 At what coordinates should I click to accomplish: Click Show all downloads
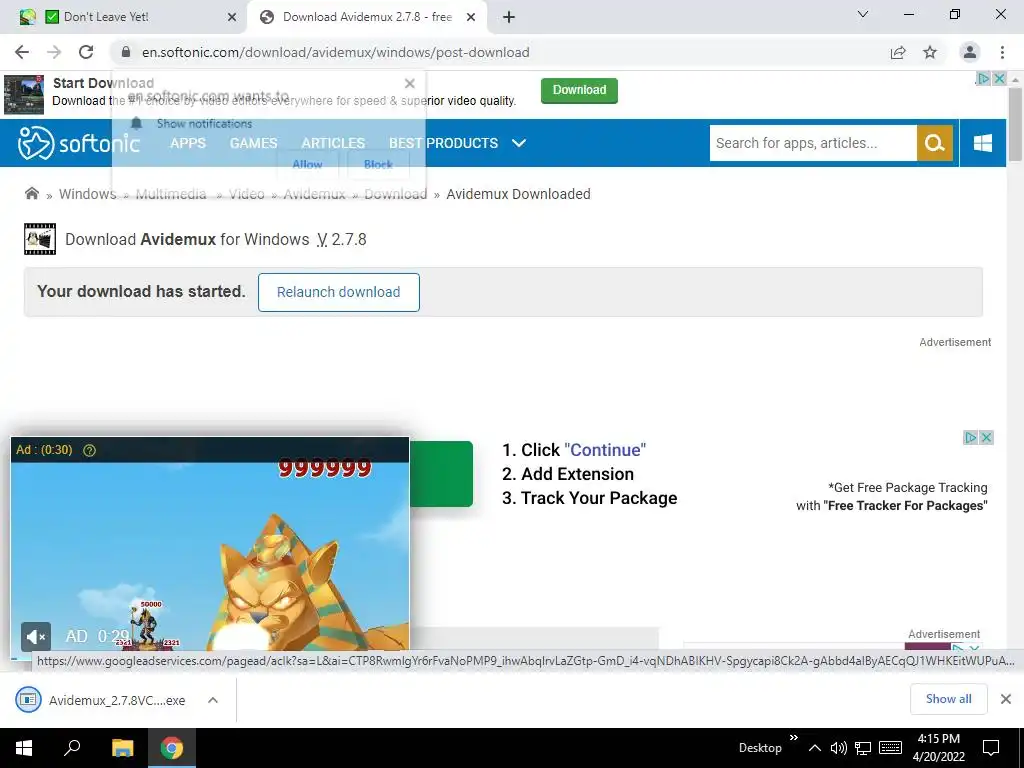pyautogui.click(x=948, y=699)
